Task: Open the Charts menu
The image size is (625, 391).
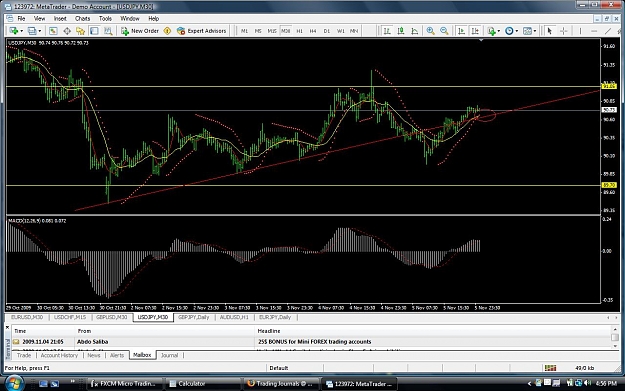Action: point(83,18)
